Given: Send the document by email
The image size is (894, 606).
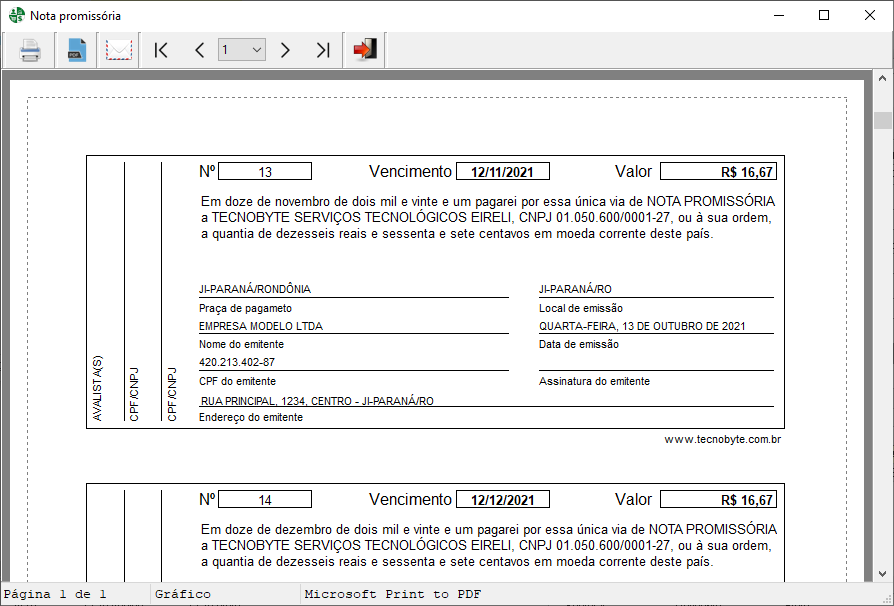Looking at the screenshot, I should pyautogui.click(x=118, y=49).
